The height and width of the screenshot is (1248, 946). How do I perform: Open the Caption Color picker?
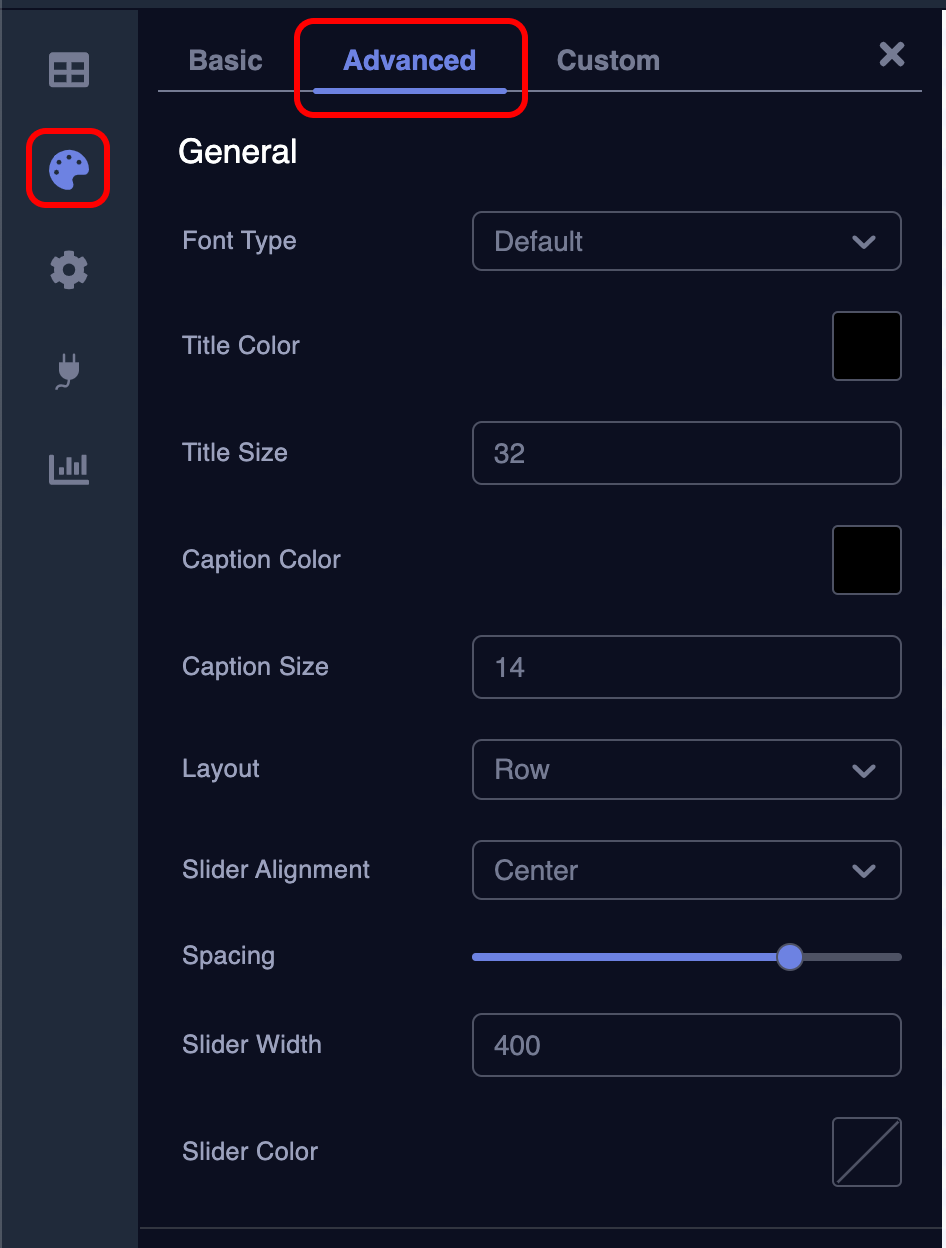[866, 560]
